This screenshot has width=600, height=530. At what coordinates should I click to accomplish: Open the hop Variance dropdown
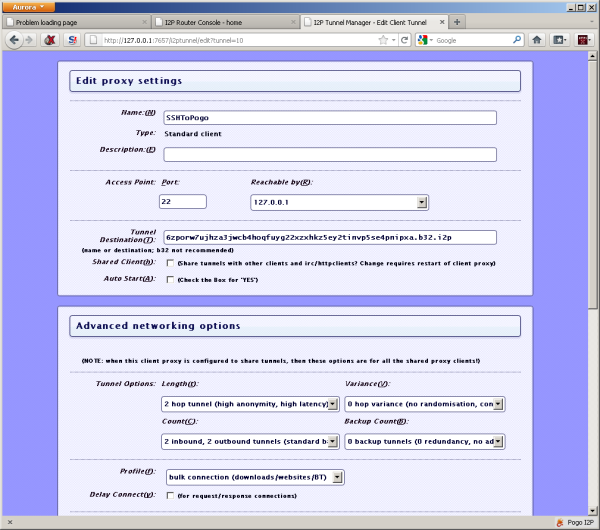425,404
